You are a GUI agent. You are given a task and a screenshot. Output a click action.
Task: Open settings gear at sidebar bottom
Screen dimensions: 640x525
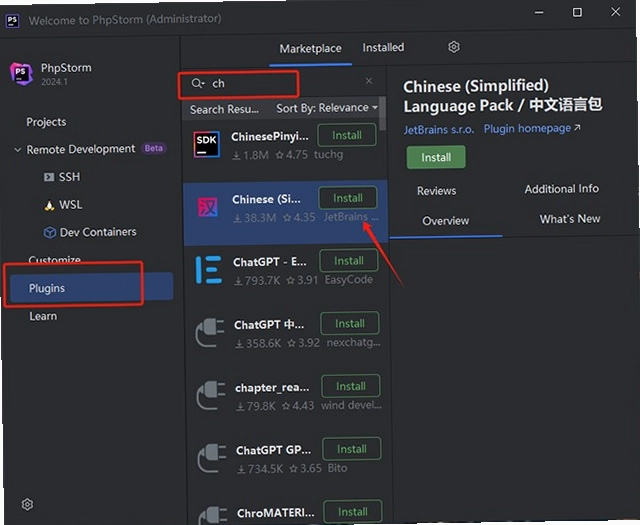tap(27, 504)
